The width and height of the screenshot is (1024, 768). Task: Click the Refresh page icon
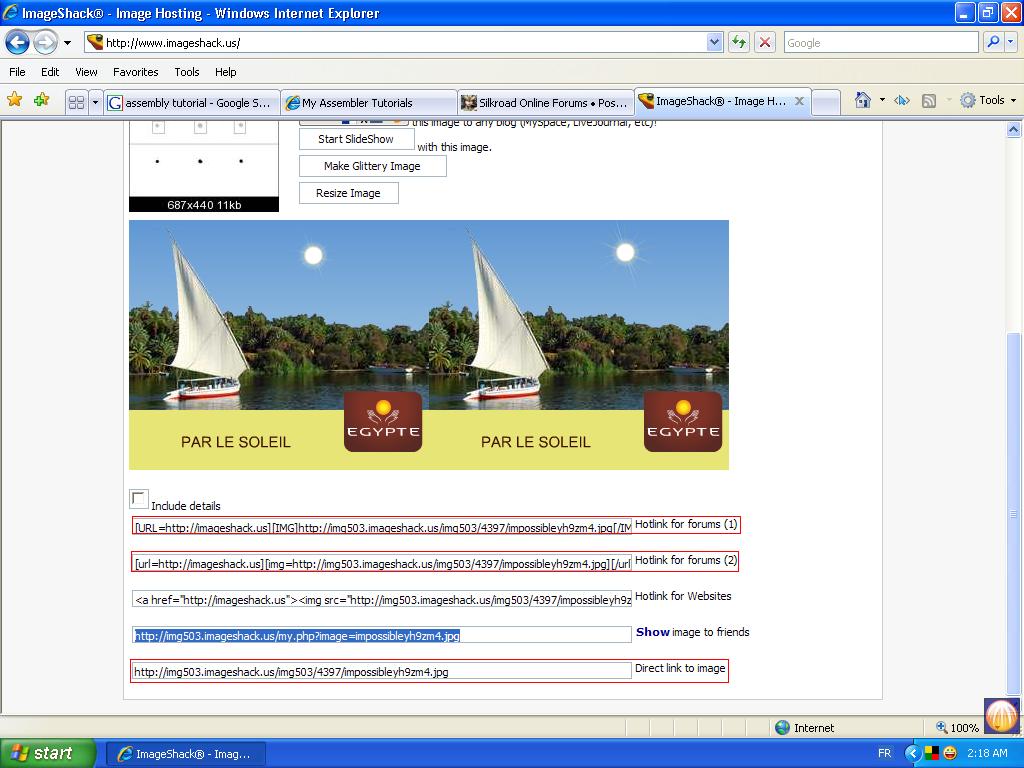(739, 42)
